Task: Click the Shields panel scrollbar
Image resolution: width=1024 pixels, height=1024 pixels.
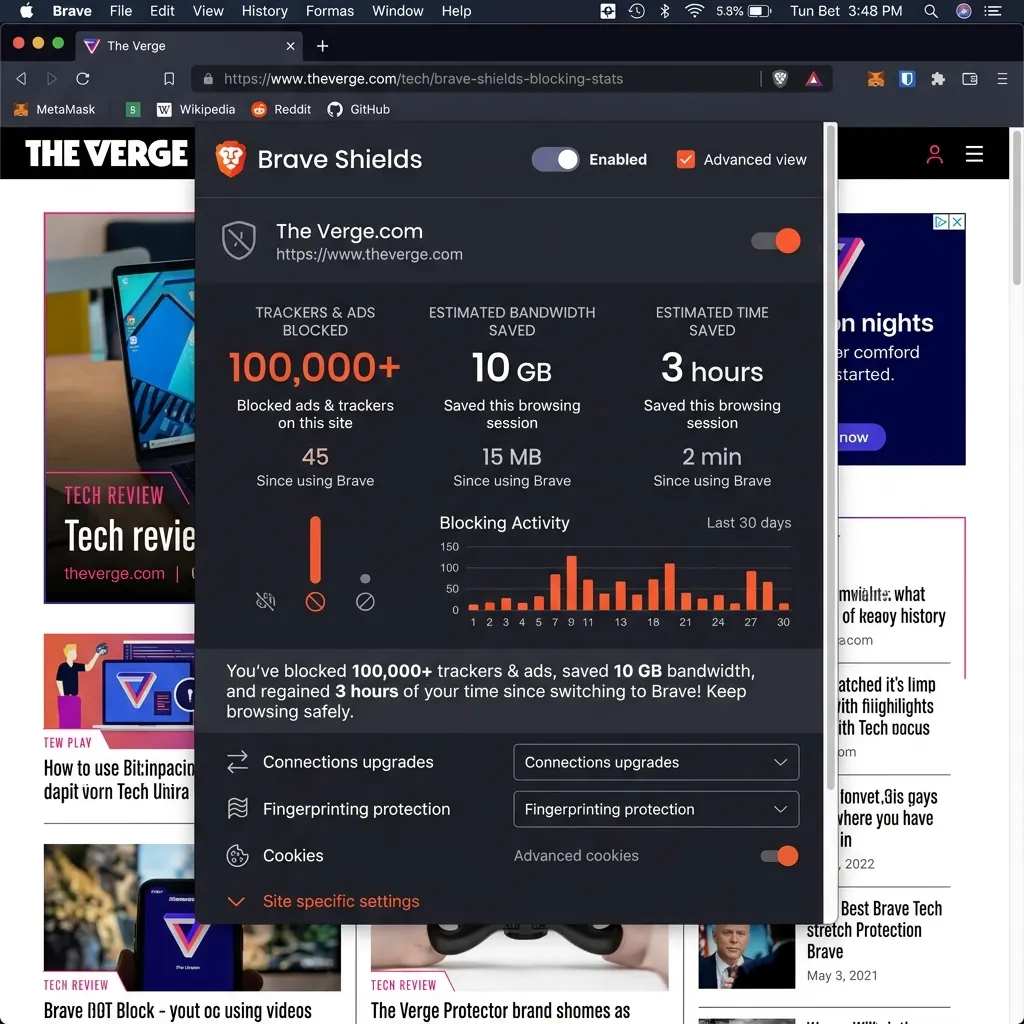Action: pos(831,457)
